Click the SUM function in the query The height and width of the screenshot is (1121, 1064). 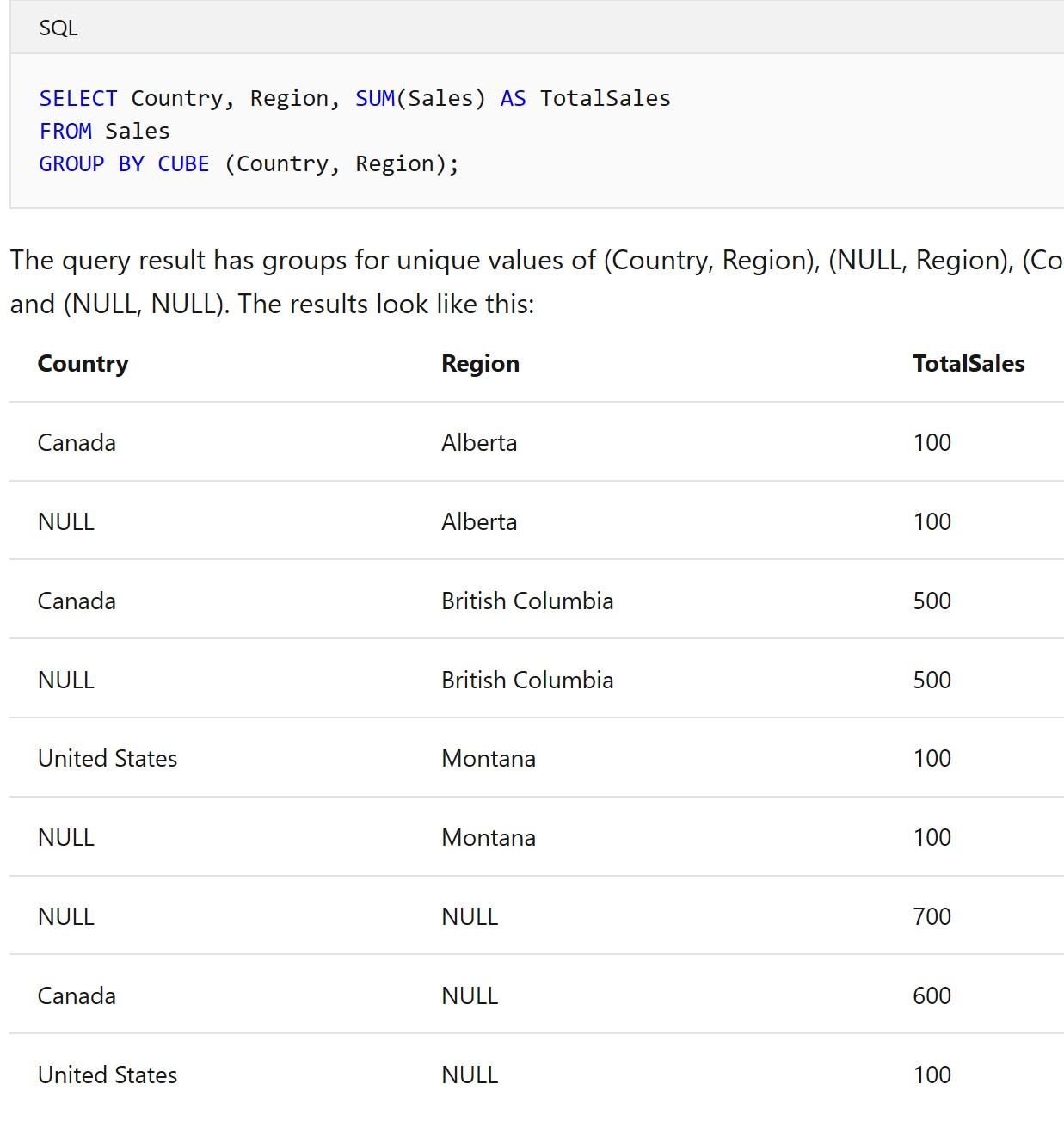375,98
